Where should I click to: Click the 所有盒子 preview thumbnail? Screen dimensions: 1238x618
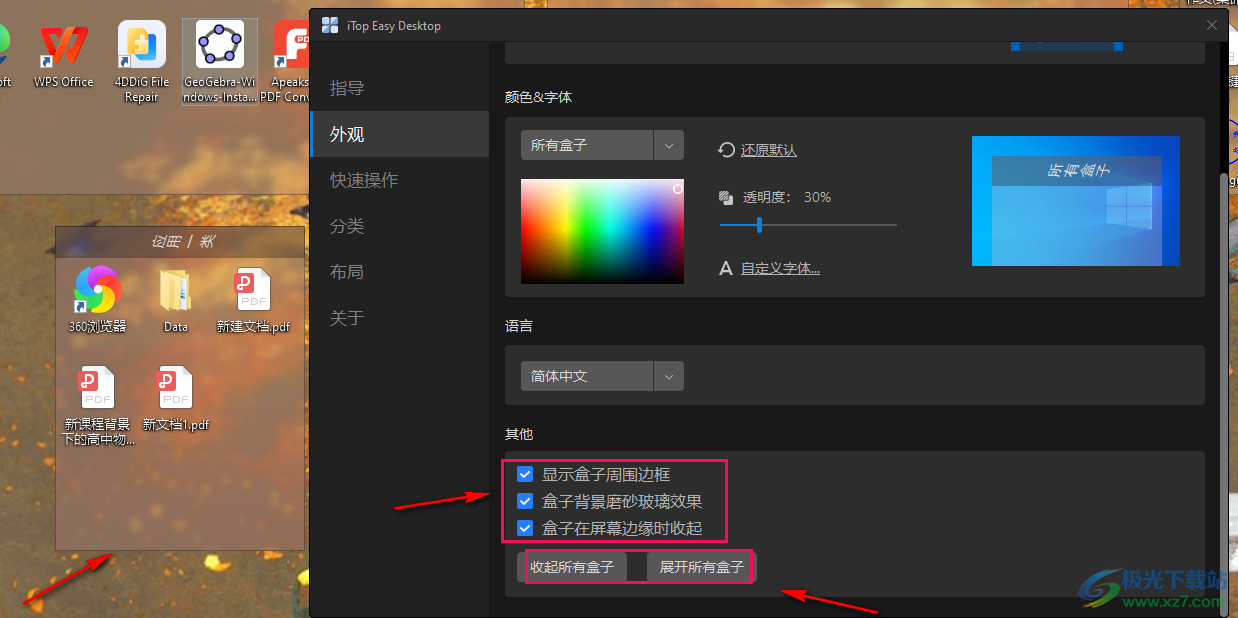(1076, 201)
